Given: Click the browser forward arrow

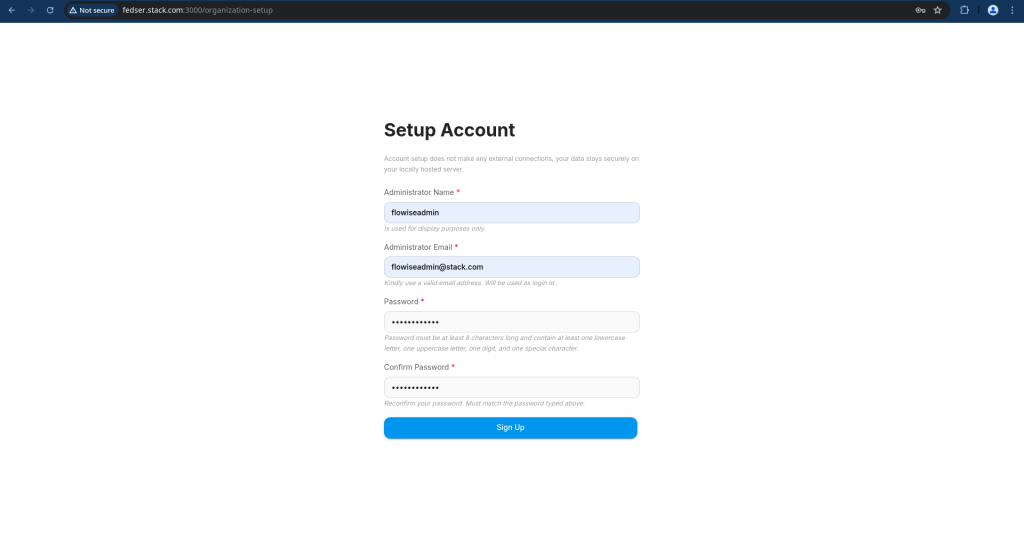Looking at the screenshot, I should pos(30,10).
